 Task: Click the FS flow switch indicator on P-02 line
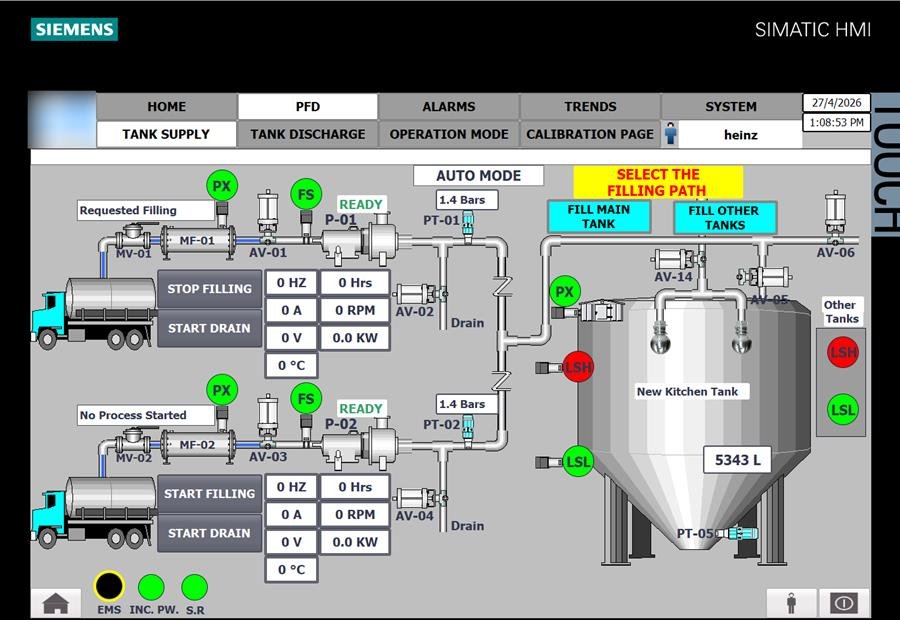tap(306, 398)
